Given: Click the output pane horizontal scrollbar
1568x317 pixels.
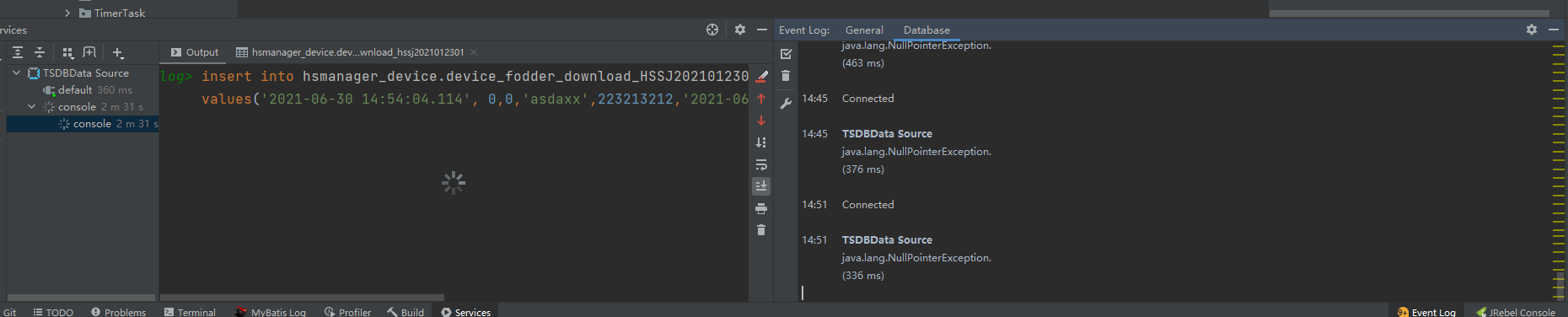Looking at the screenshot, I should click(x=302, y=298).
